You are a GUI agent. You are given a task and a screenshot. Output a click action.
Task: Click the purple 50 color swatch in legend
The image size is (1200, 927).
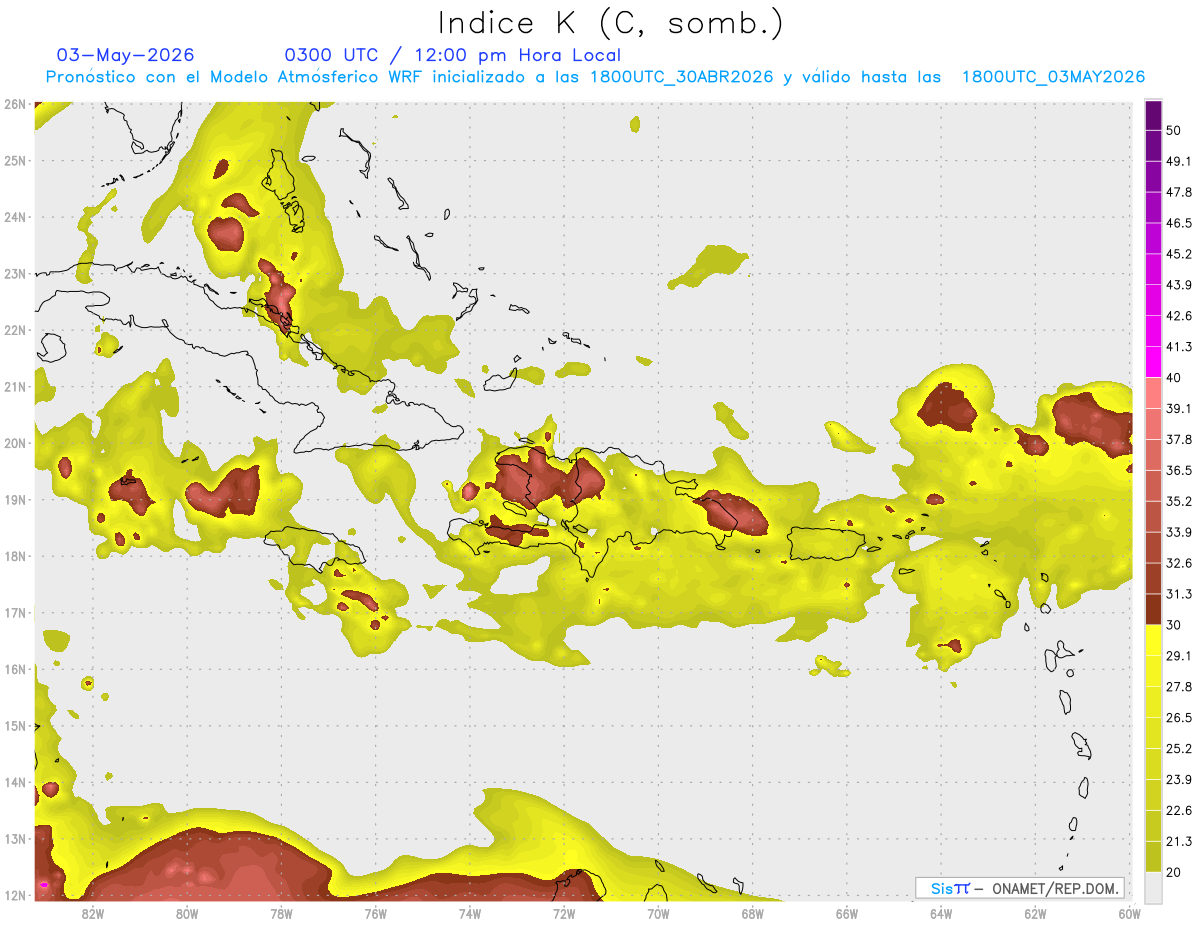click(x=1153, y=115)
